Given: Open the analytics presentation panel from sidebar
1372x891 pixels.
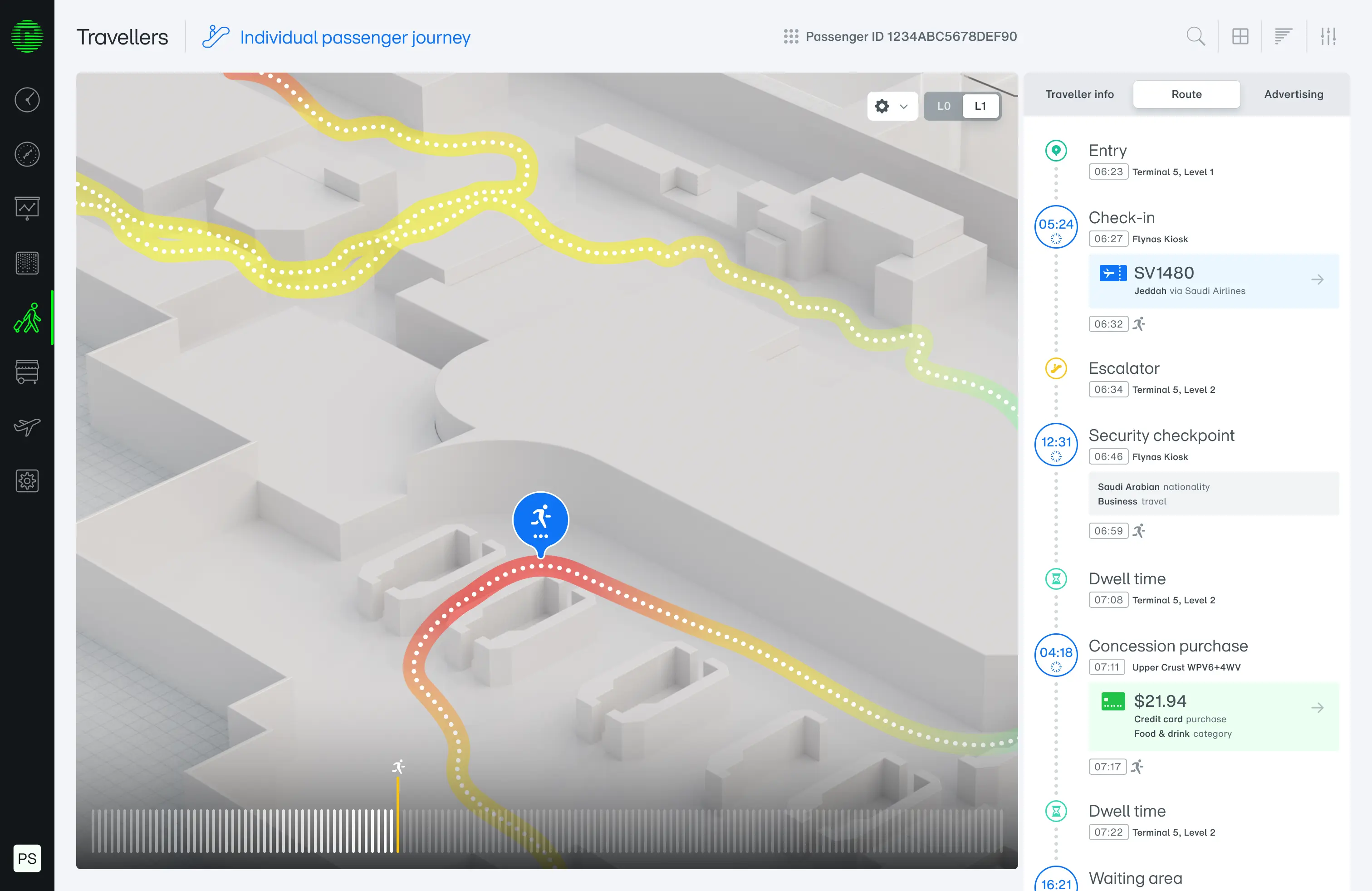Looking at the screenshot, I should (26, 207).
